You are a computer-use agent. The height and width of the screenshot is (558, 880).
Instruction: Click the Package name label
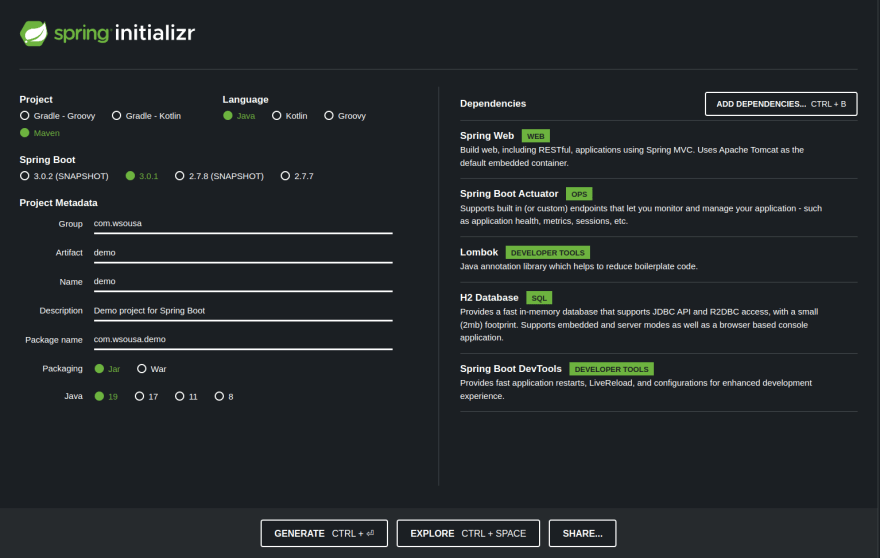click(54, 340)
